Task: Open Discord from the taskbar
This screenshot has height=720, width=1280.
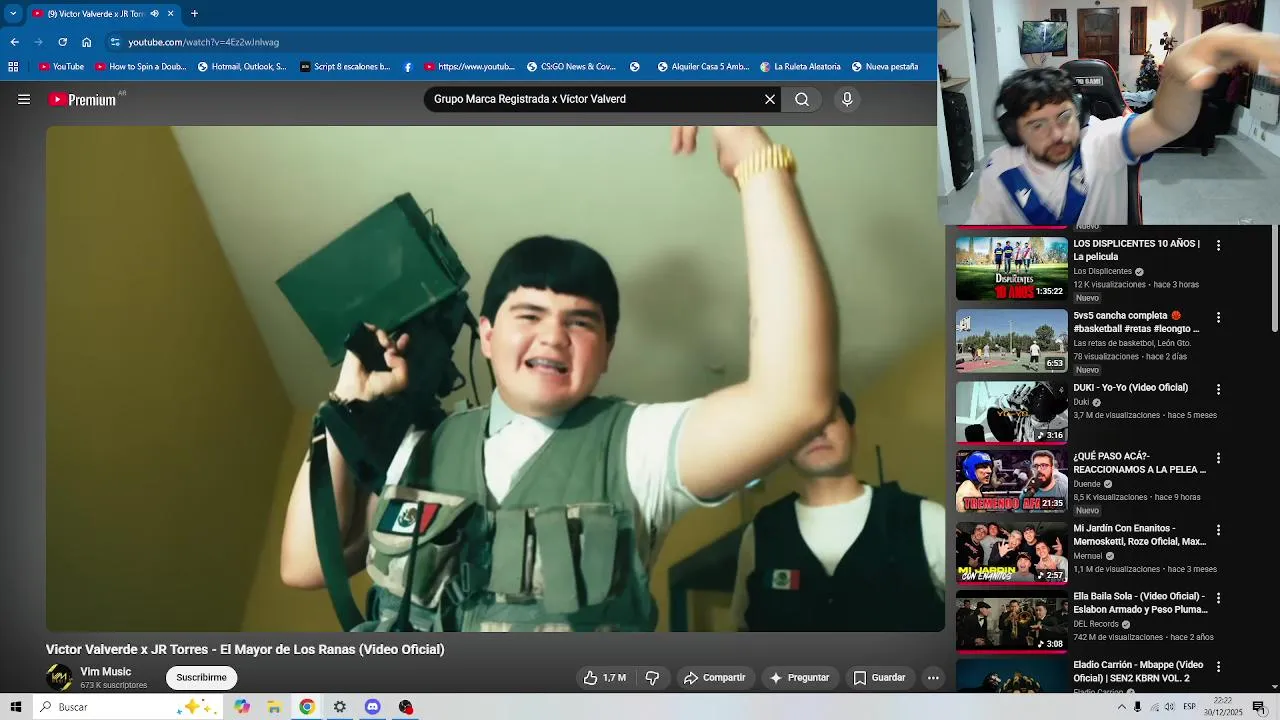Action: pyautogui.click(x=373, y=707)
